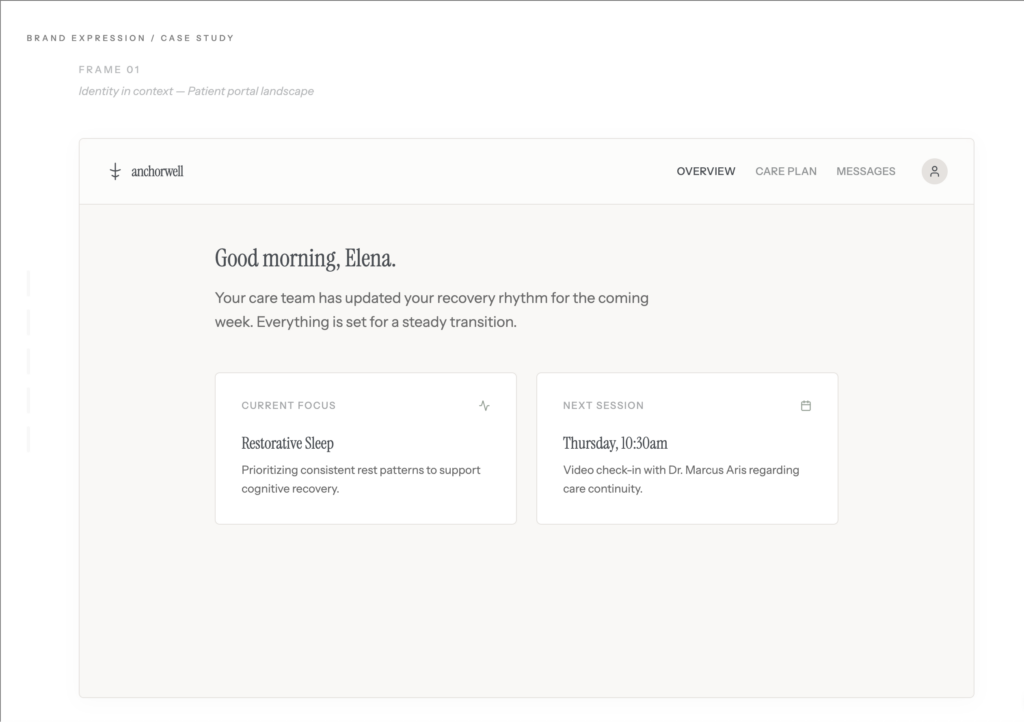The image size is (1024, 722).
Task: Open the user profile avatar icon
Action: (934, 171)
